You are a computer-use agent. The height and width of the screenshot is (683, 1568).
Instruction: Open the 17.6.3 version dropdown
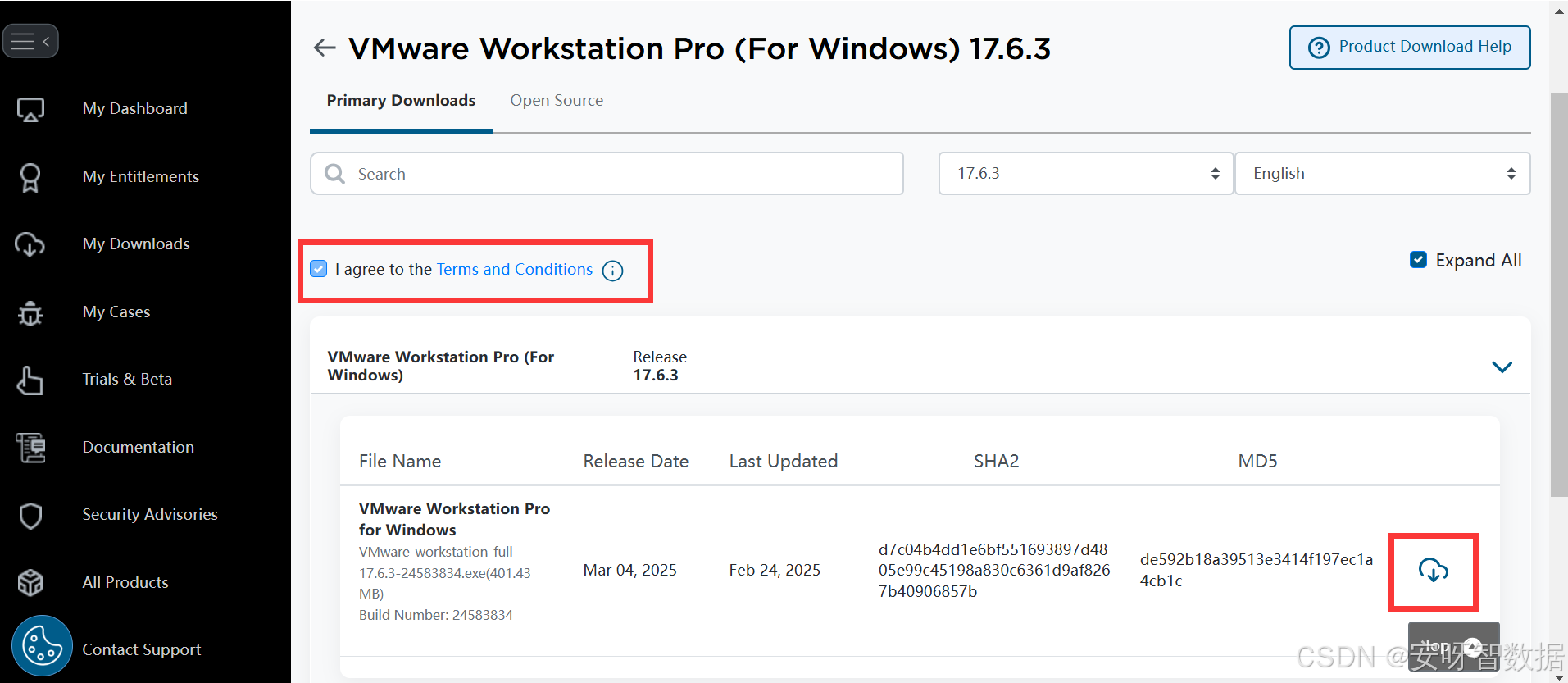point(1086,174)
